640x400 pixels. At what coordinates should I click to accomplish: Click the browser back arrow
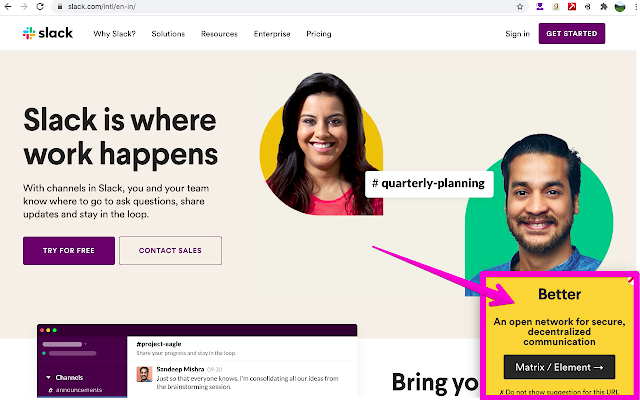8,7
